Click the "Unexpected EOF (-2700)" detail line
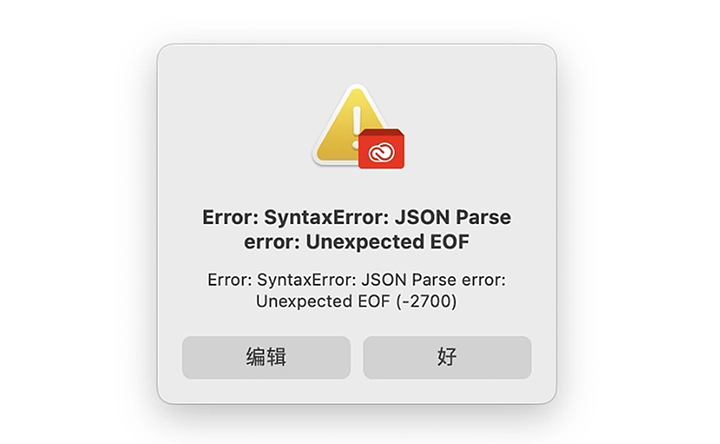This screenshot has width=720, height=444. pyautogui.click(x=357, y=301)
